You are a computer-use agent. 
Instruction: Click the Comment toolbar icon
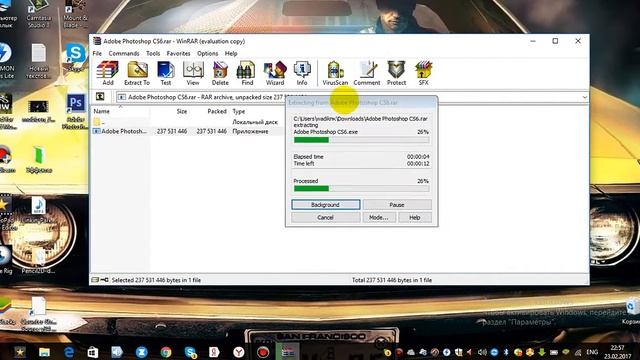[367, 73]
